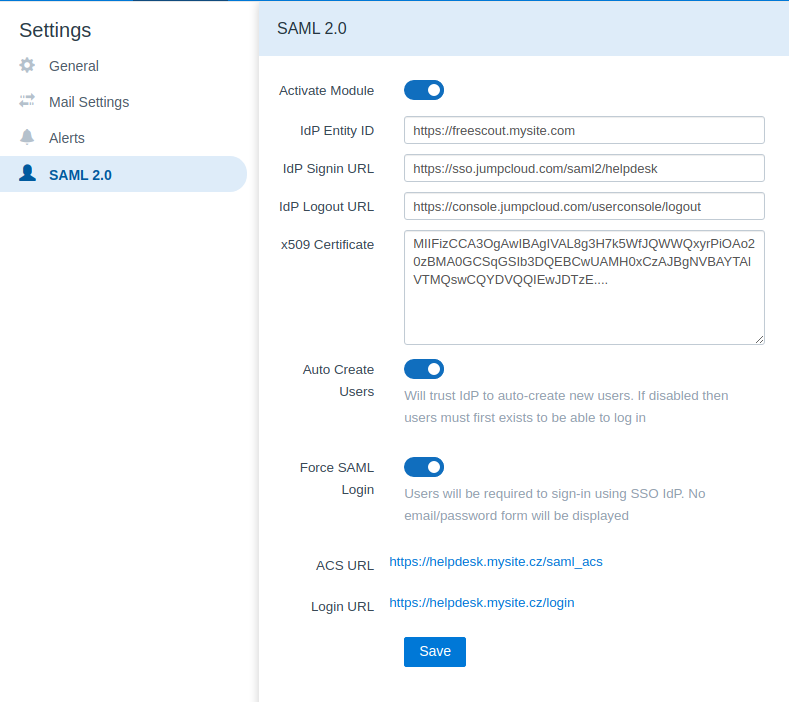789x702 pixels.
Task: Focus the IdP Entity ID field
Action: (584, 130)
